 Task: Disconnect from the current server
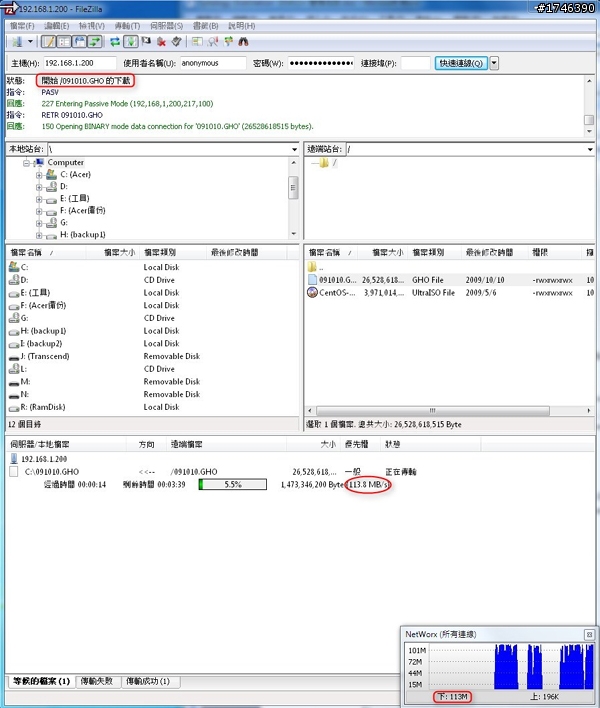161,42
